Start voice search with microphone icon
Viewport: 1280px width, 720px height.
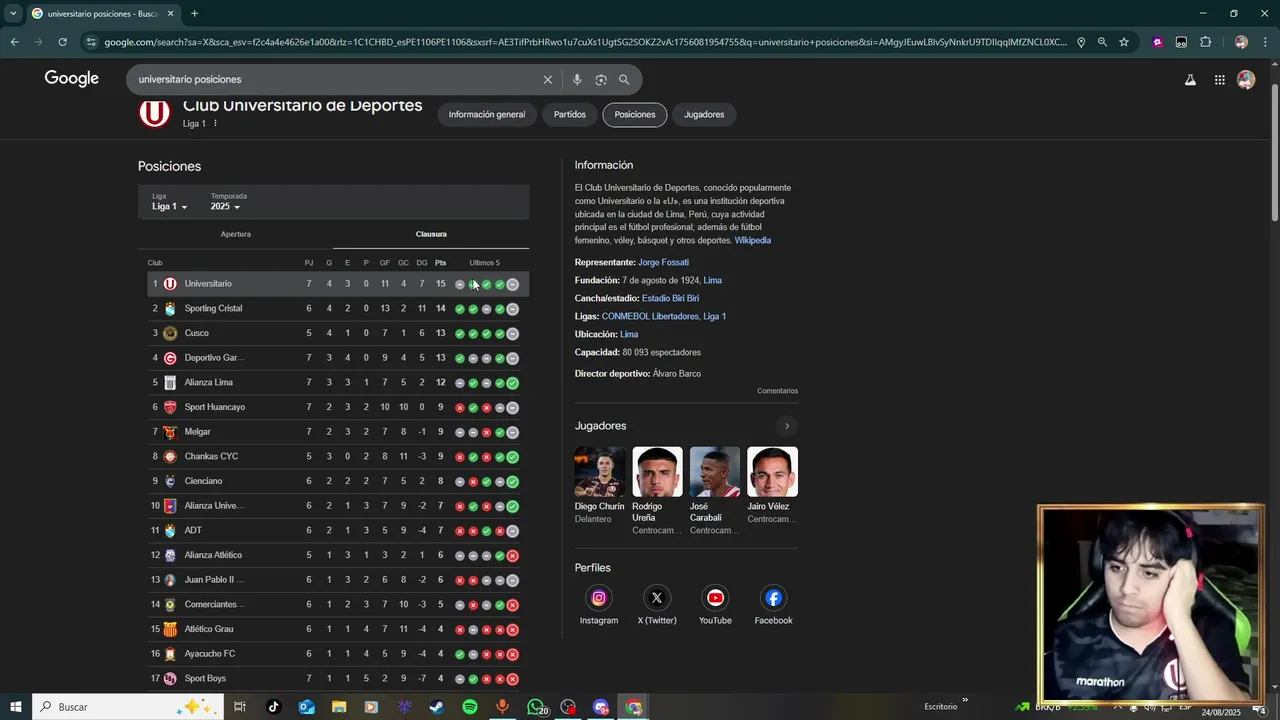(x=577, y=80)
